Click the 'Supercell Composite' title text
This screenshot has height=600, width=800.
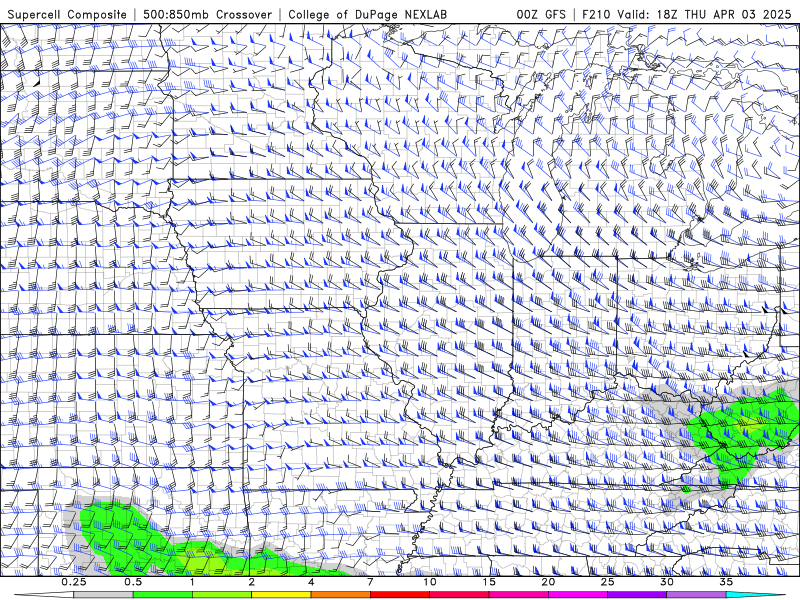click(67, 14)
